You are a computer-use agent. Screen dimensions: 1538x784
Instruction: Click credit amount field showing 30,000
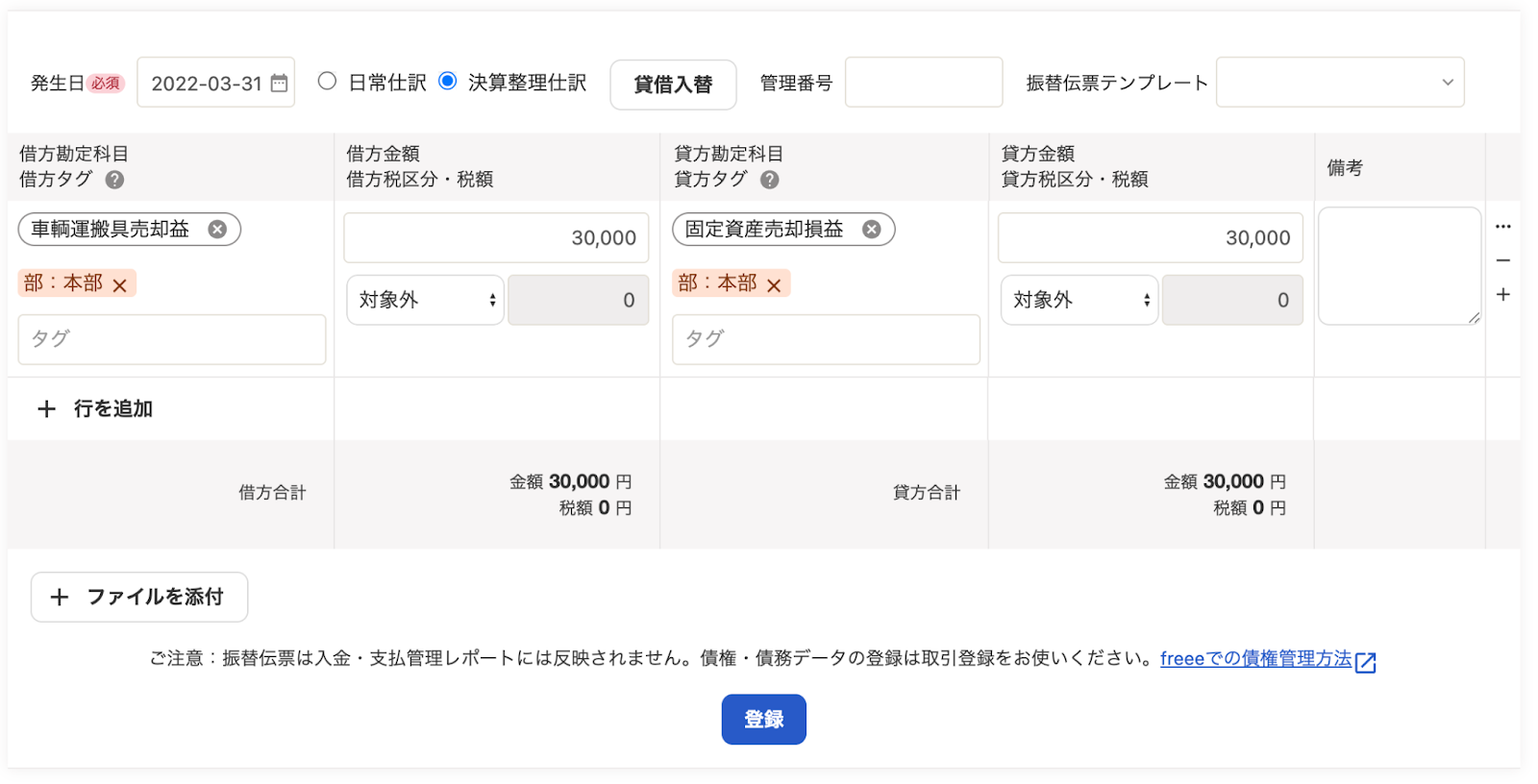[1151, 238]
